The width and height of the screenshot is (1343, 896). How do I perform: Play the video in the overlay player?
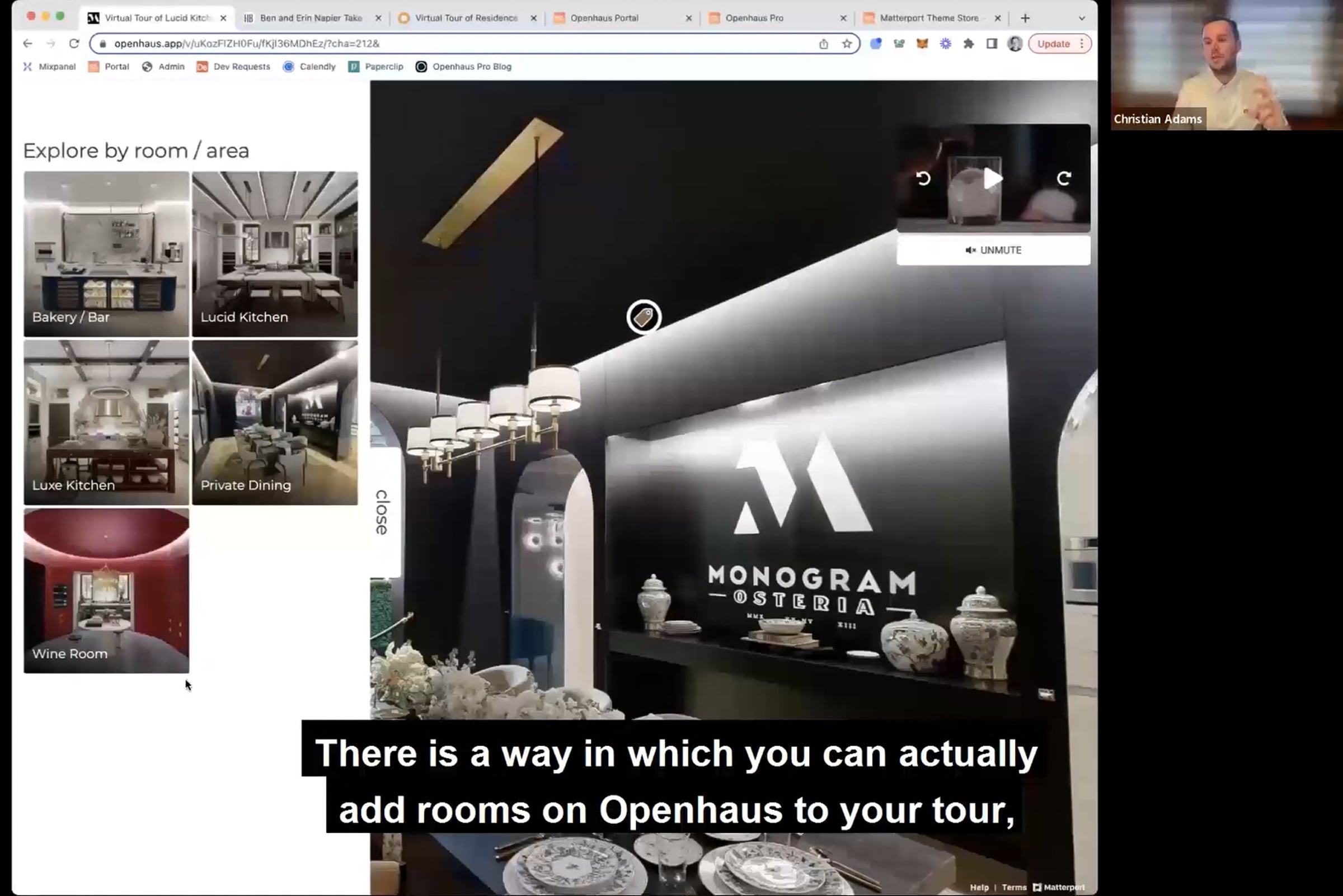pyautogui.click(x=993, y=179)
